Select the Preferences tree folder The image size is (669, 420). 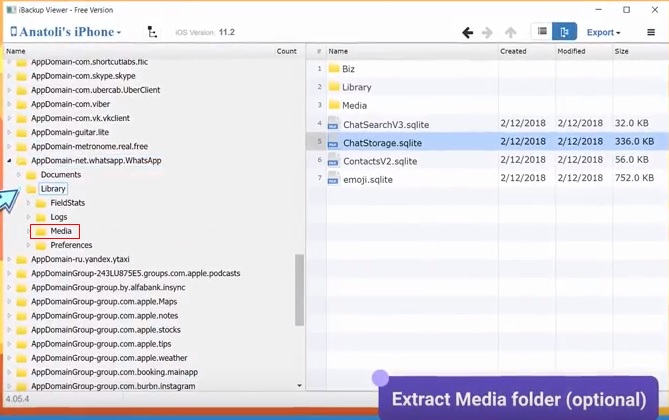[71, 245]
